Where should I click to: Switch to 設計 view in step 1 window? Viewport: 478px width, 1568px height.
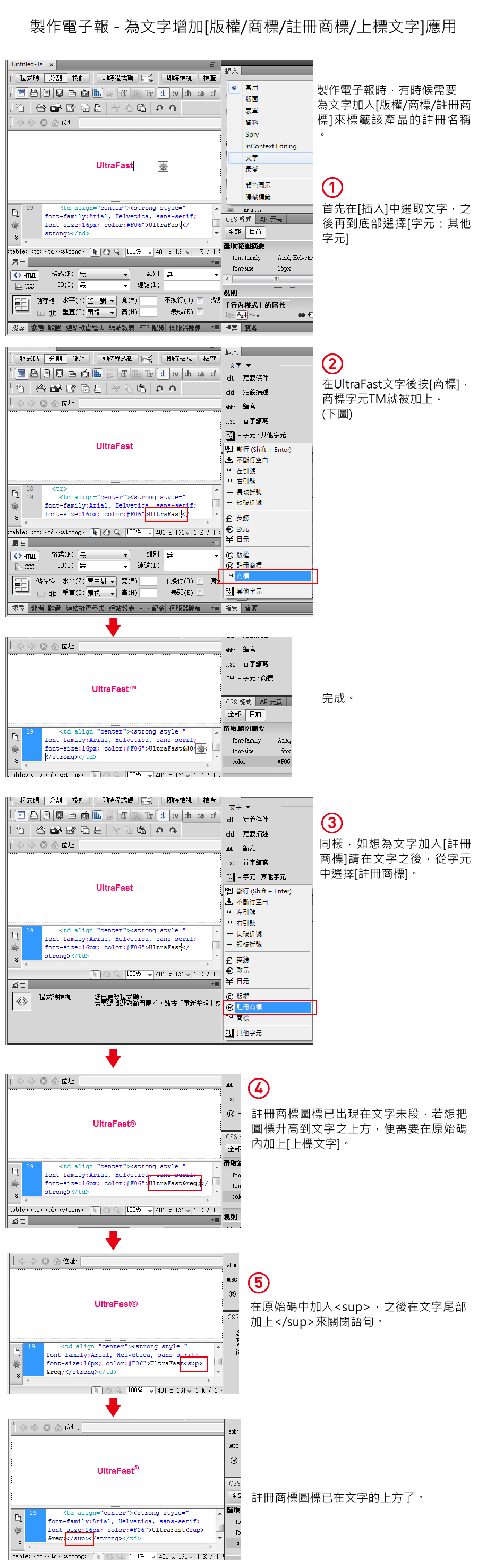tap(79, 78)
